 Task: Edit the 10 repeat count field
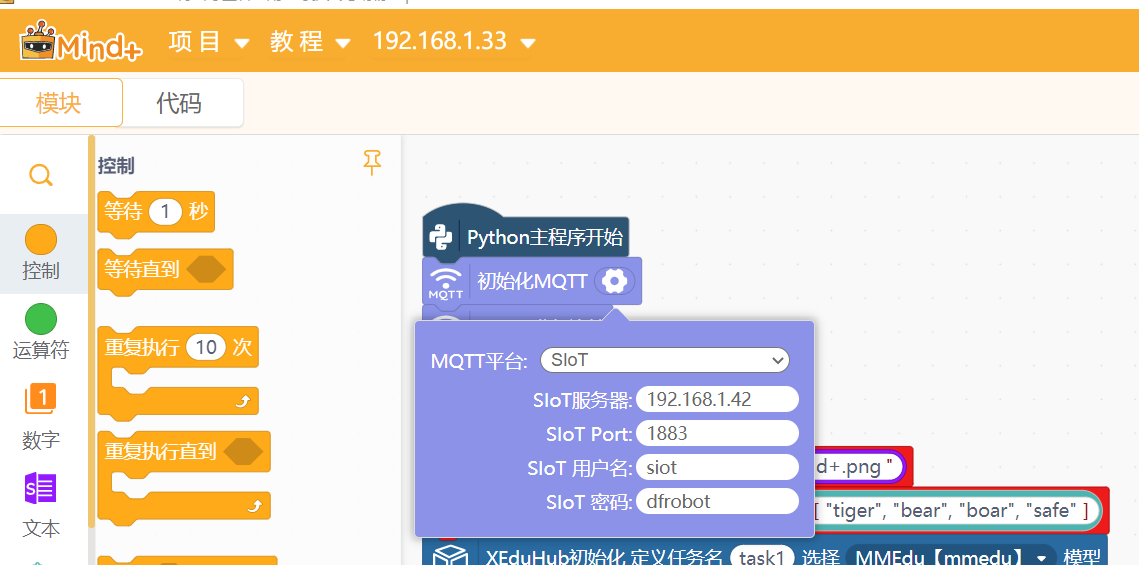tap(206, 347)
